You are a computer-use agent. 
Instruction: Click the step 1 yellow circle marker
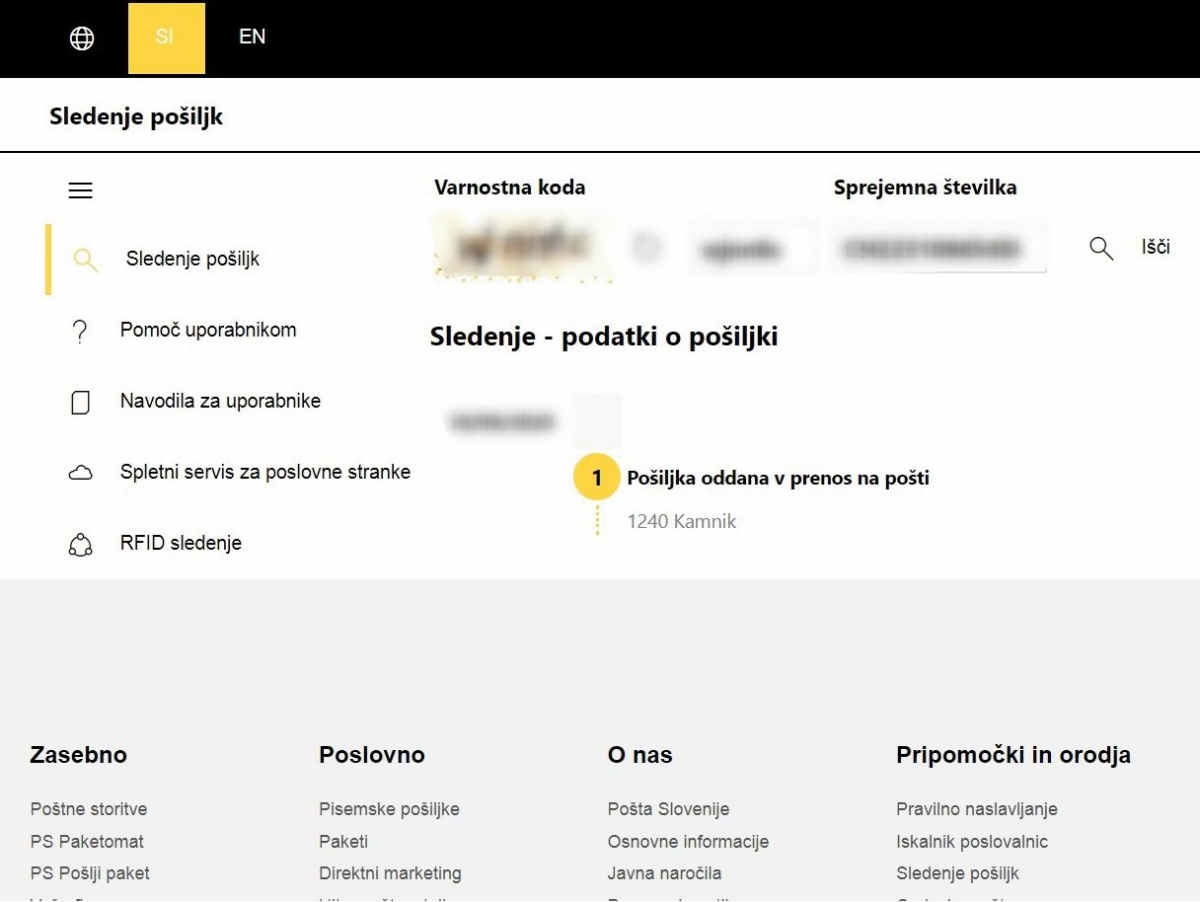(x=597, y=479)
